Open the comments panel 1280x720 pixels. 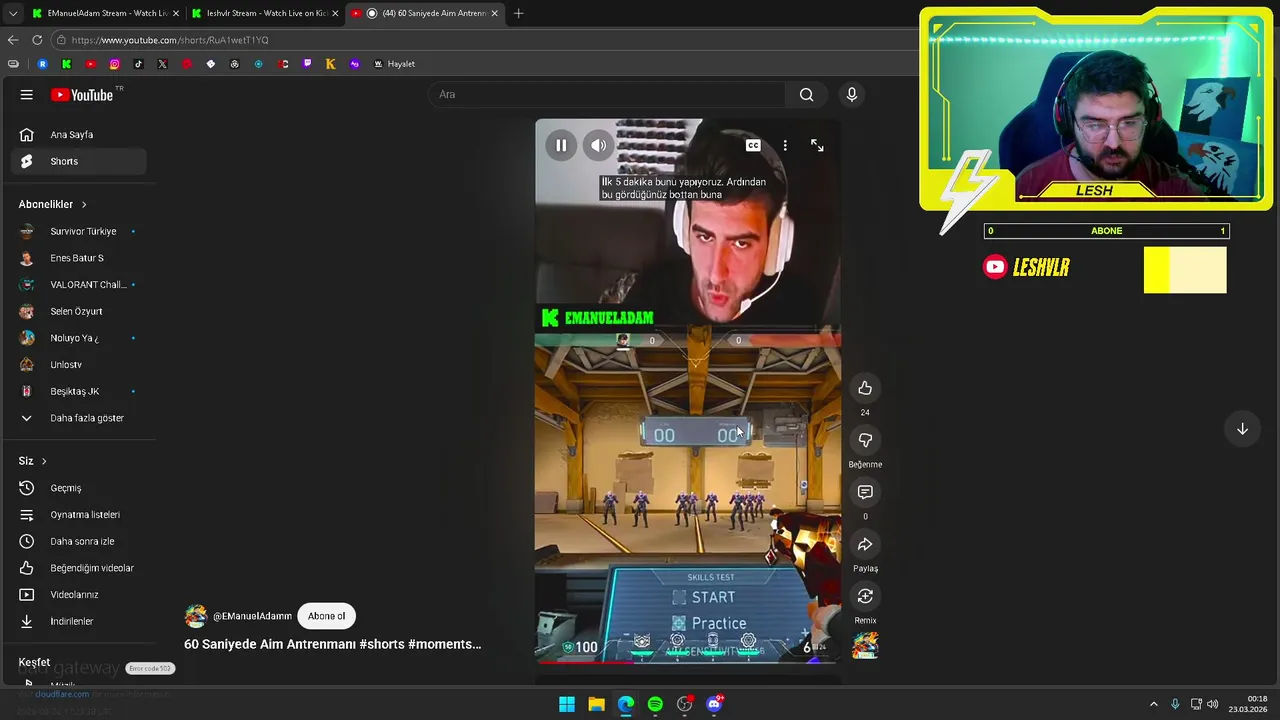tap(865, 492)
